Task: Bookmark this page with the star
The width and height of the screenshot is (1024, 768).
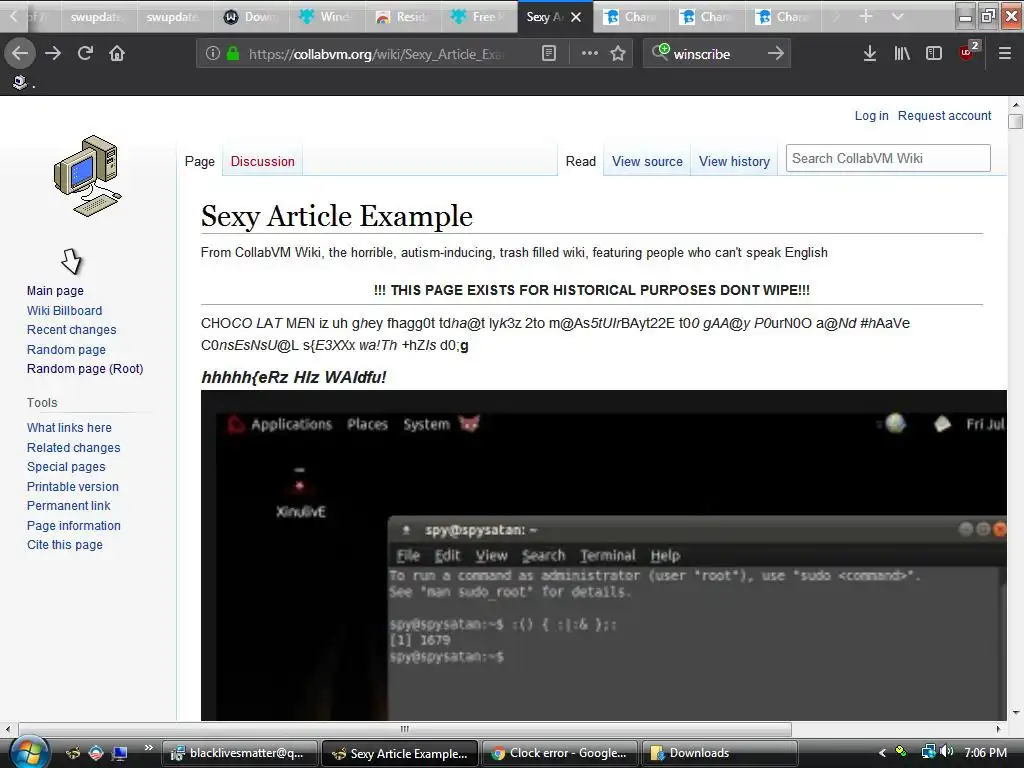Action: click(618, 54)
